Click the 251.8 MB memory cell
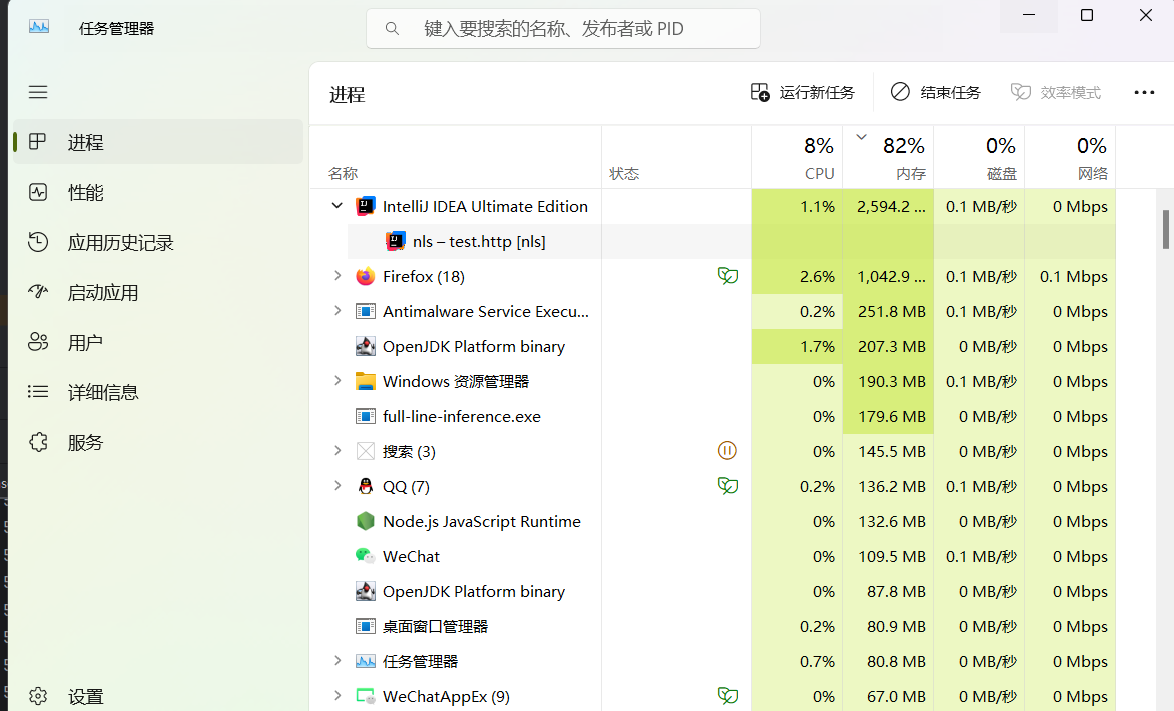 click(x=888, y=311)
